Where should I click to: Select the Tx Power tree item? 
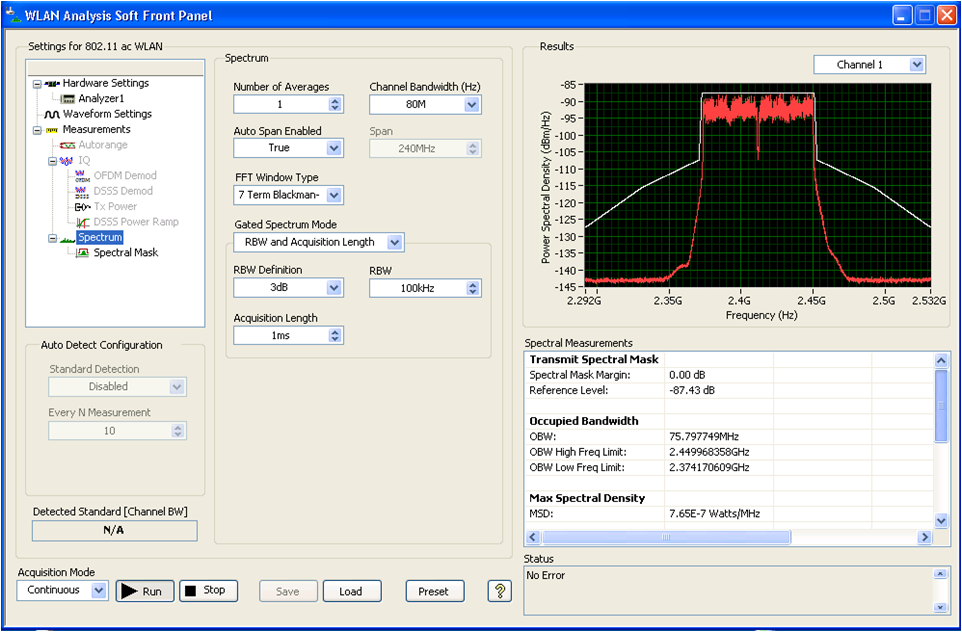115,207
